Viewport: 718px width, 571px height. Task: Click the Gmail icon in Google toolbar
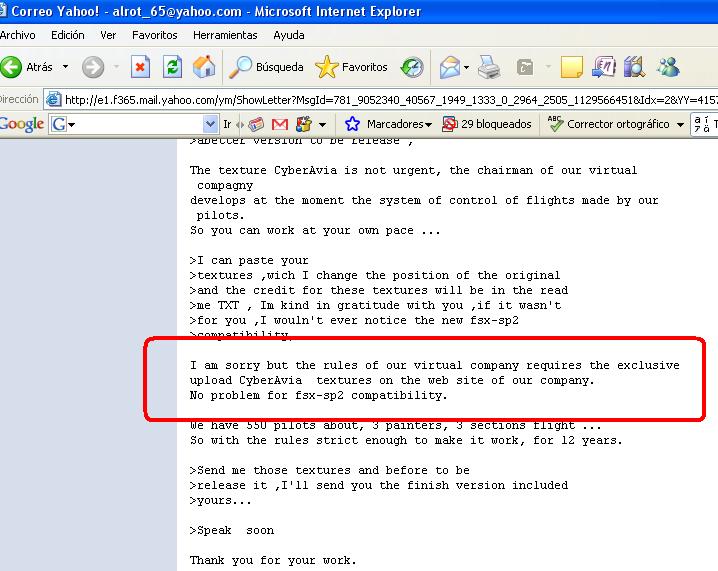[x=280, y=125]
